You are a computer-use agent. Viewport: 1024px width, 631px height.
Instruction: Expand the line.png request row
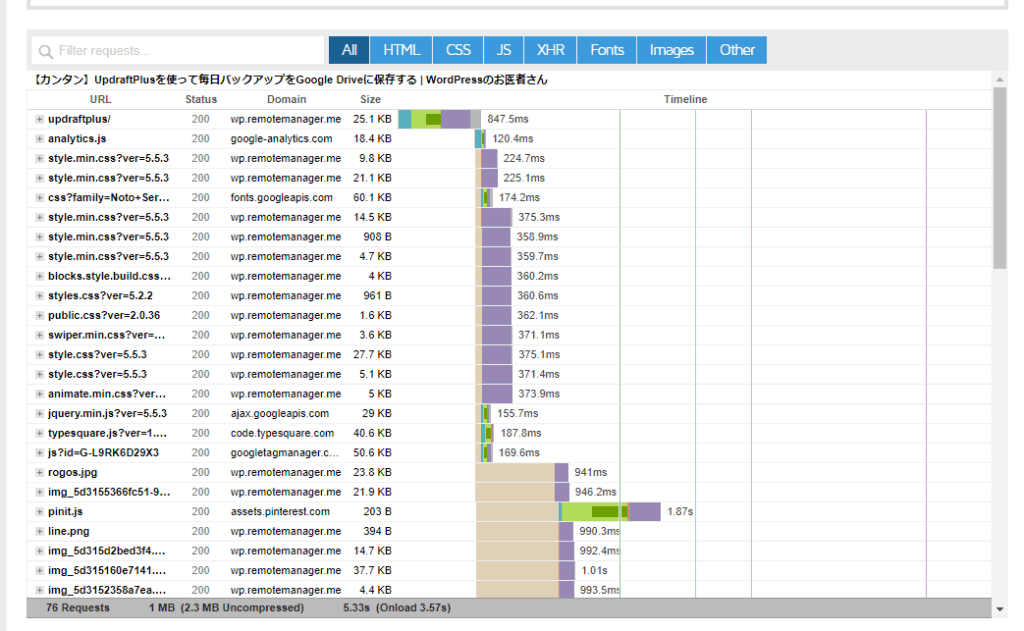[x=40, y=531]
